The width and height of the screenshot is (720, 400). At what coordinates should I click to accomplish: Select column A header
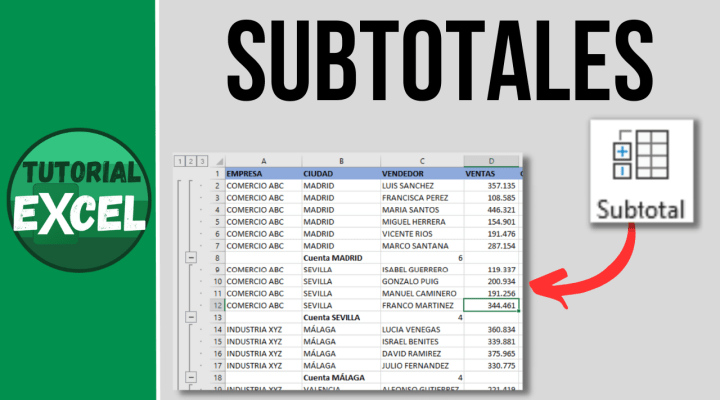coord(264,161)
